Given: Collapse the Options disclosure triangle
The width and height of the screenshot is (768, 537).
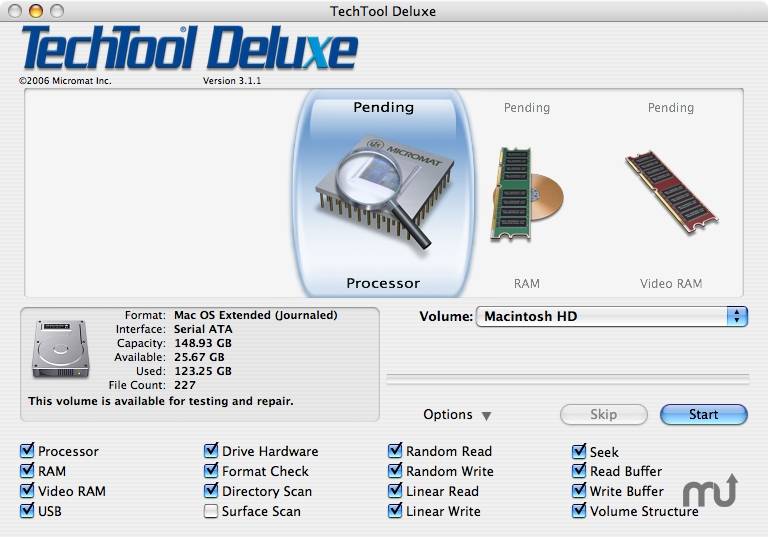Looking at the screenshot, I should point(486,416).
